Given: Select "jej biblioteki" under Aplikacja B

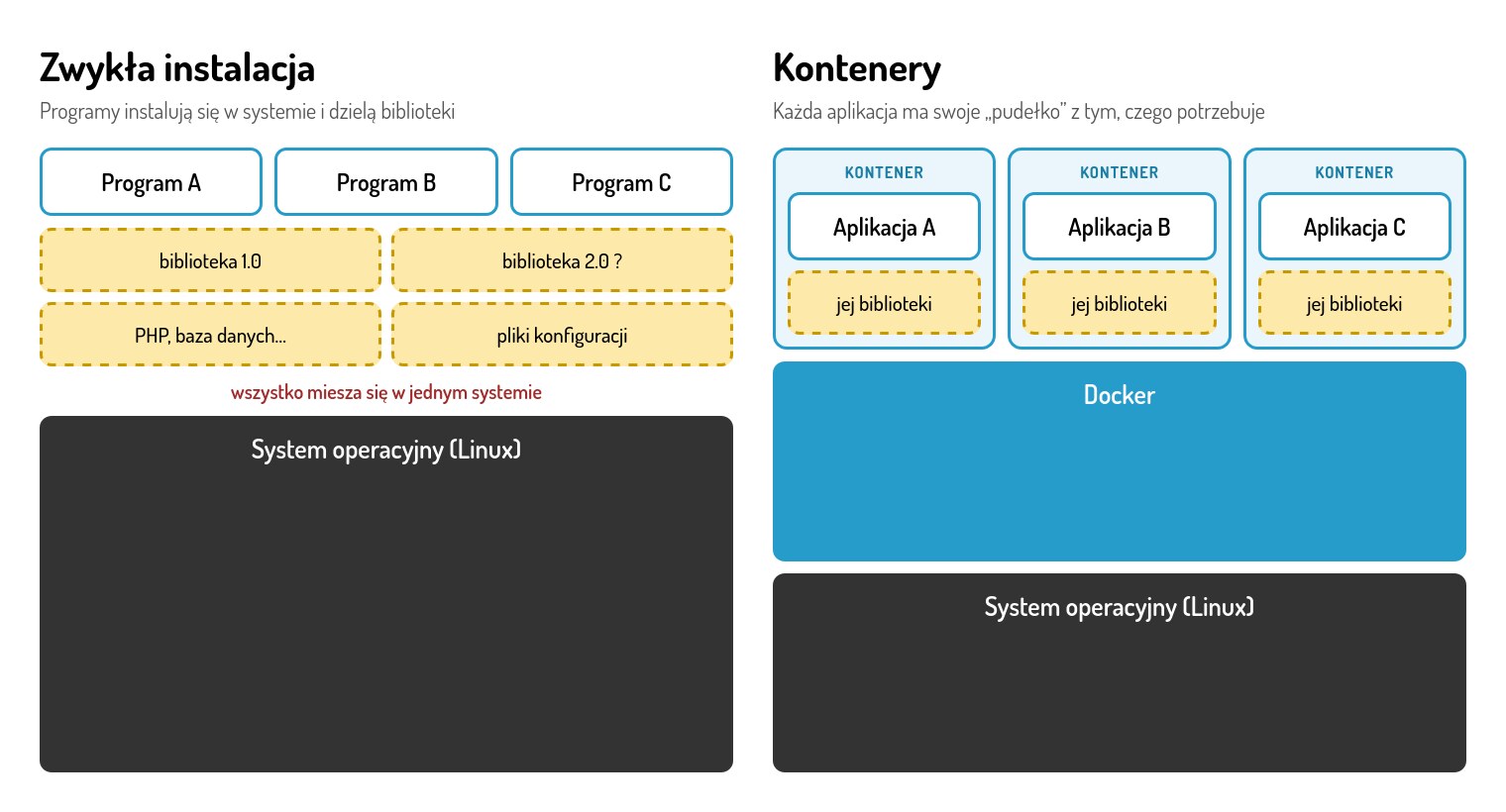Looking at the screenshot, I should point(1120,303).
